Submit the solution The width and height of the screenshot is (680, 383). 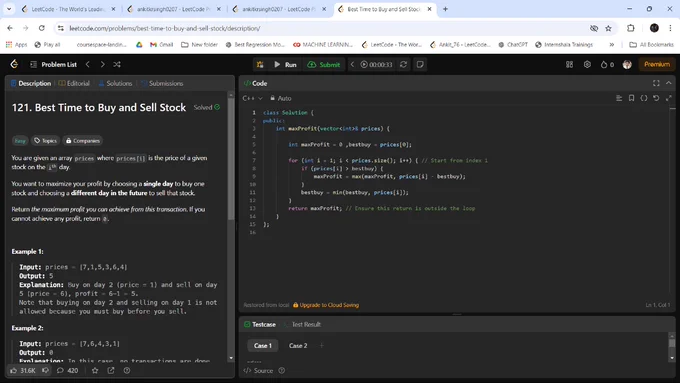point(324,65)
